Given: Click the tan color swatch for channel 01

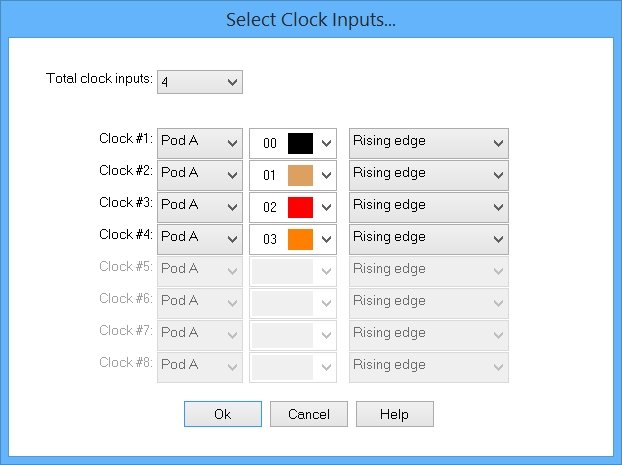Looking at the screenshot, I should (300, 175).
